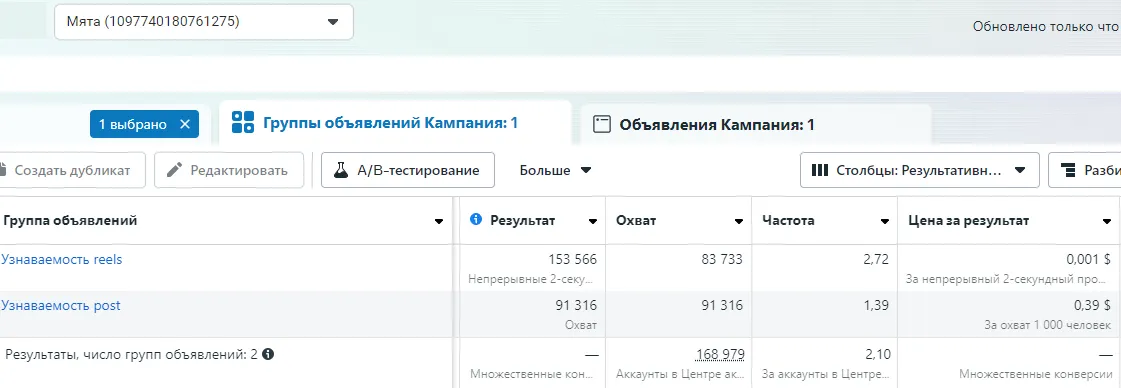Open the Узнаваемость reels ad set
This screenshot has width=1121, height=388.
point(61,259)
